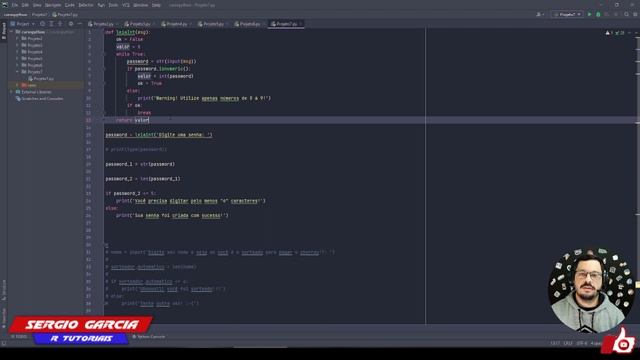Expand the Projeto4 folder in the tree

pyautogui.click(x=18, y=52)
